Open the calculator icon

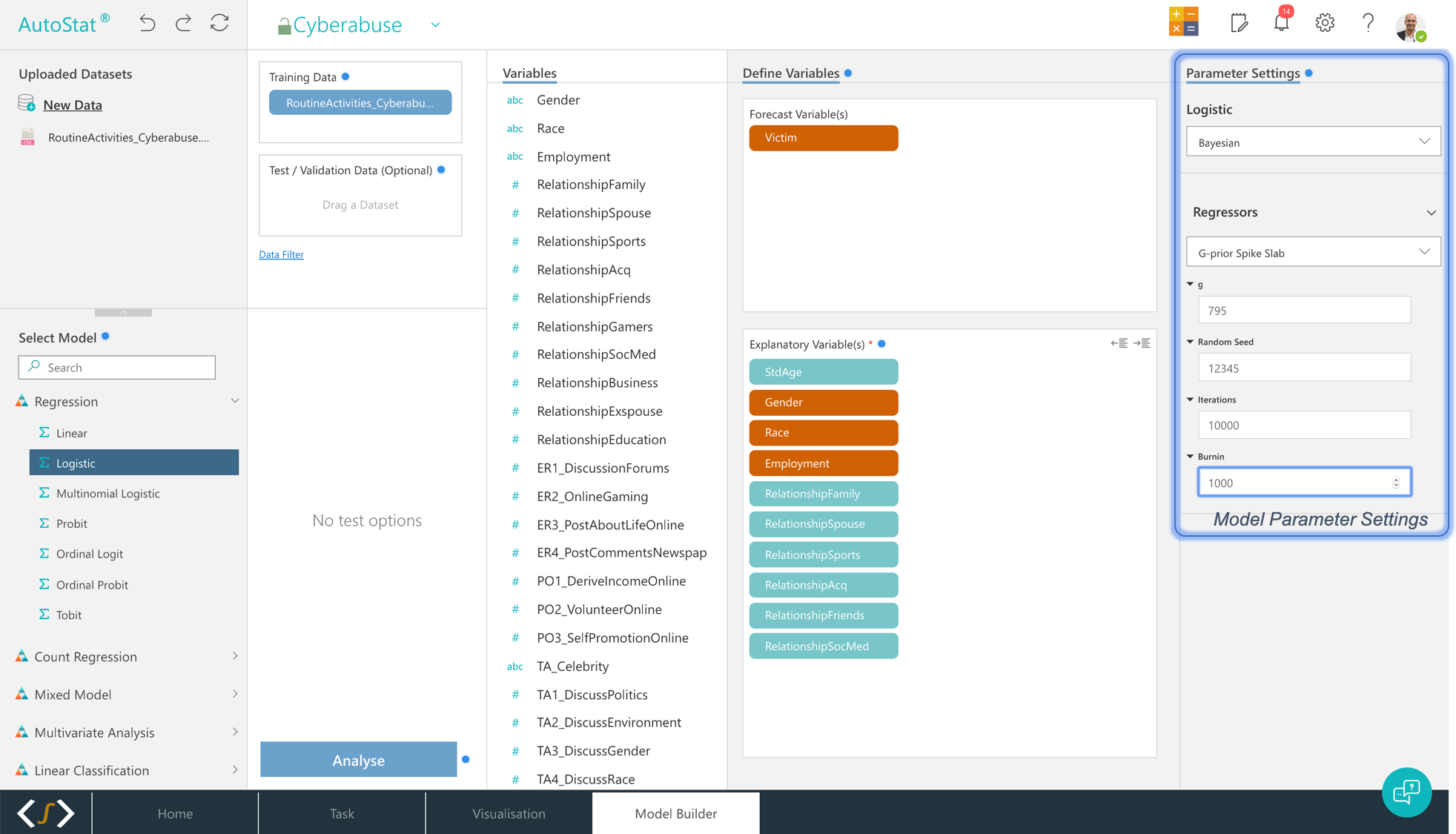pyautogui.click(x=1183, y=22)
